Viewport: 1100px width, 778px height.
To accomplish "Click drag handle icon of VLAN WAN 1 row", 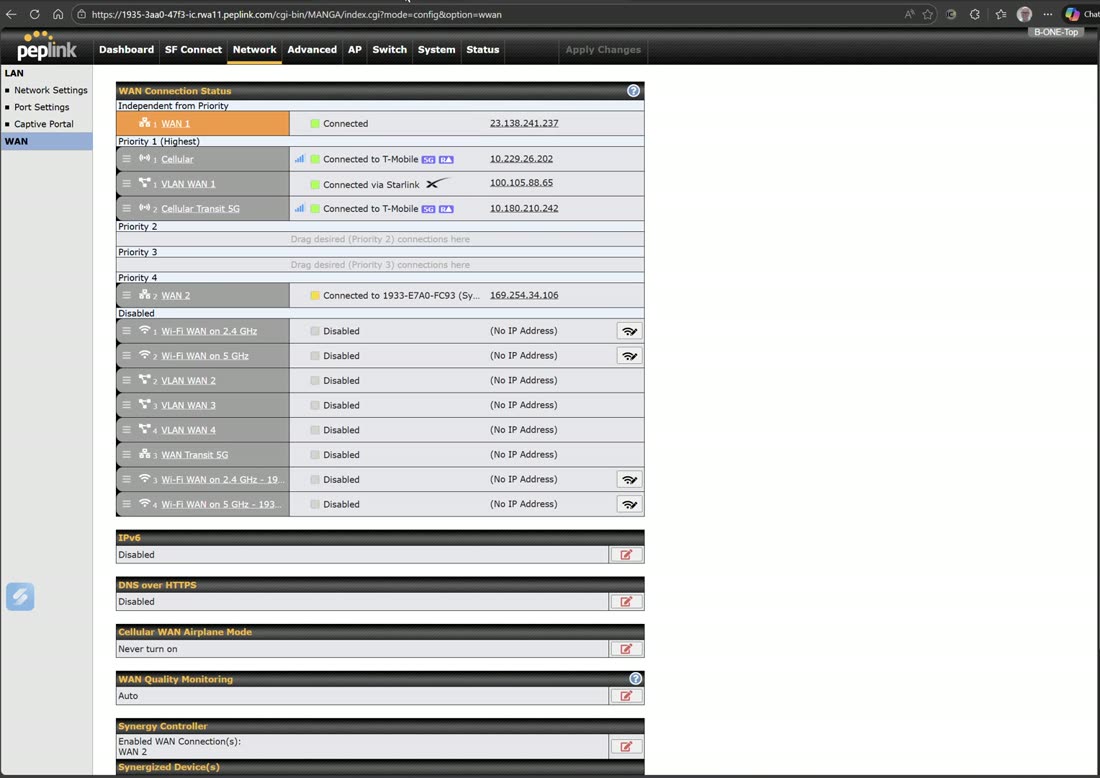I will pyautogui.click(x=126, y=183).
